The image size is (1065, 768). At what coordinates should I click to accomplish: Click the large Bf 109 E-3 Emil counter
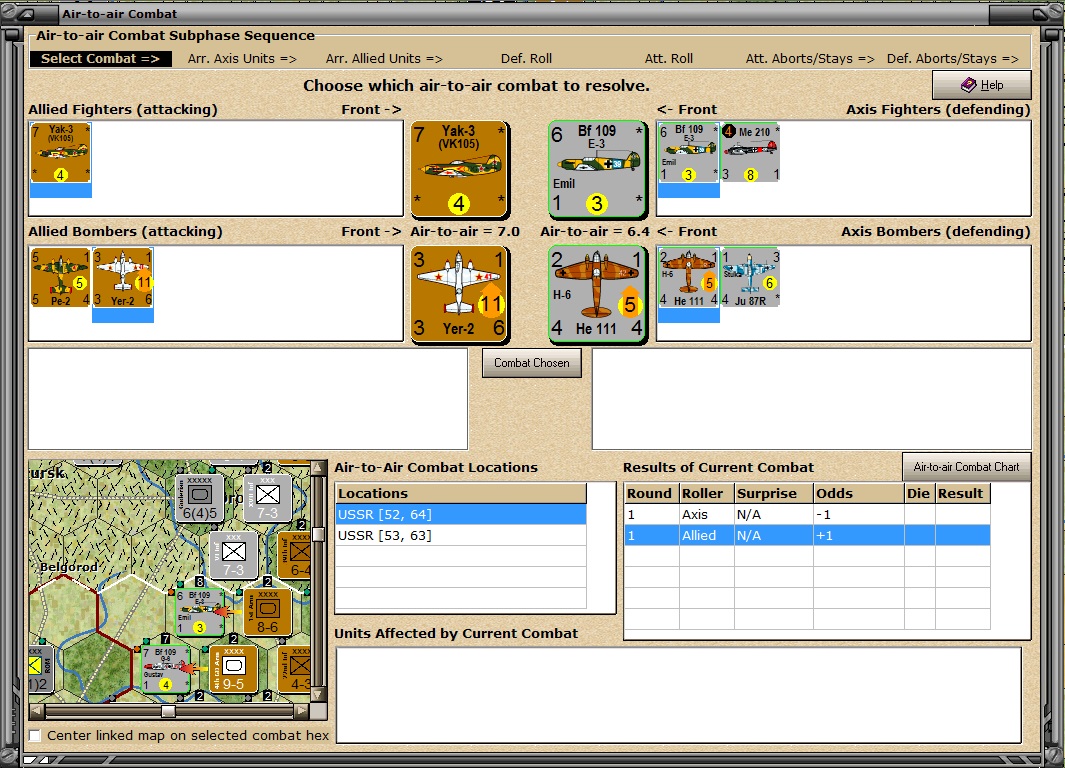pos(597,169)
